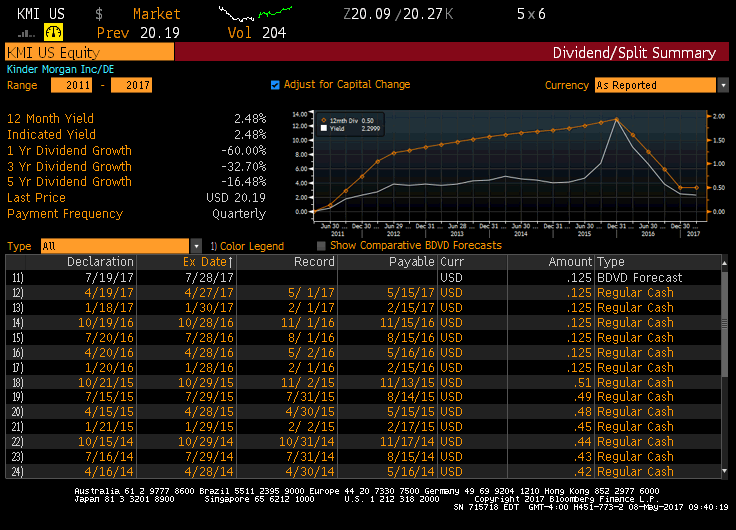
Task: Click the 5 Yr Dividend Growth value
Action: coord(244,182)
